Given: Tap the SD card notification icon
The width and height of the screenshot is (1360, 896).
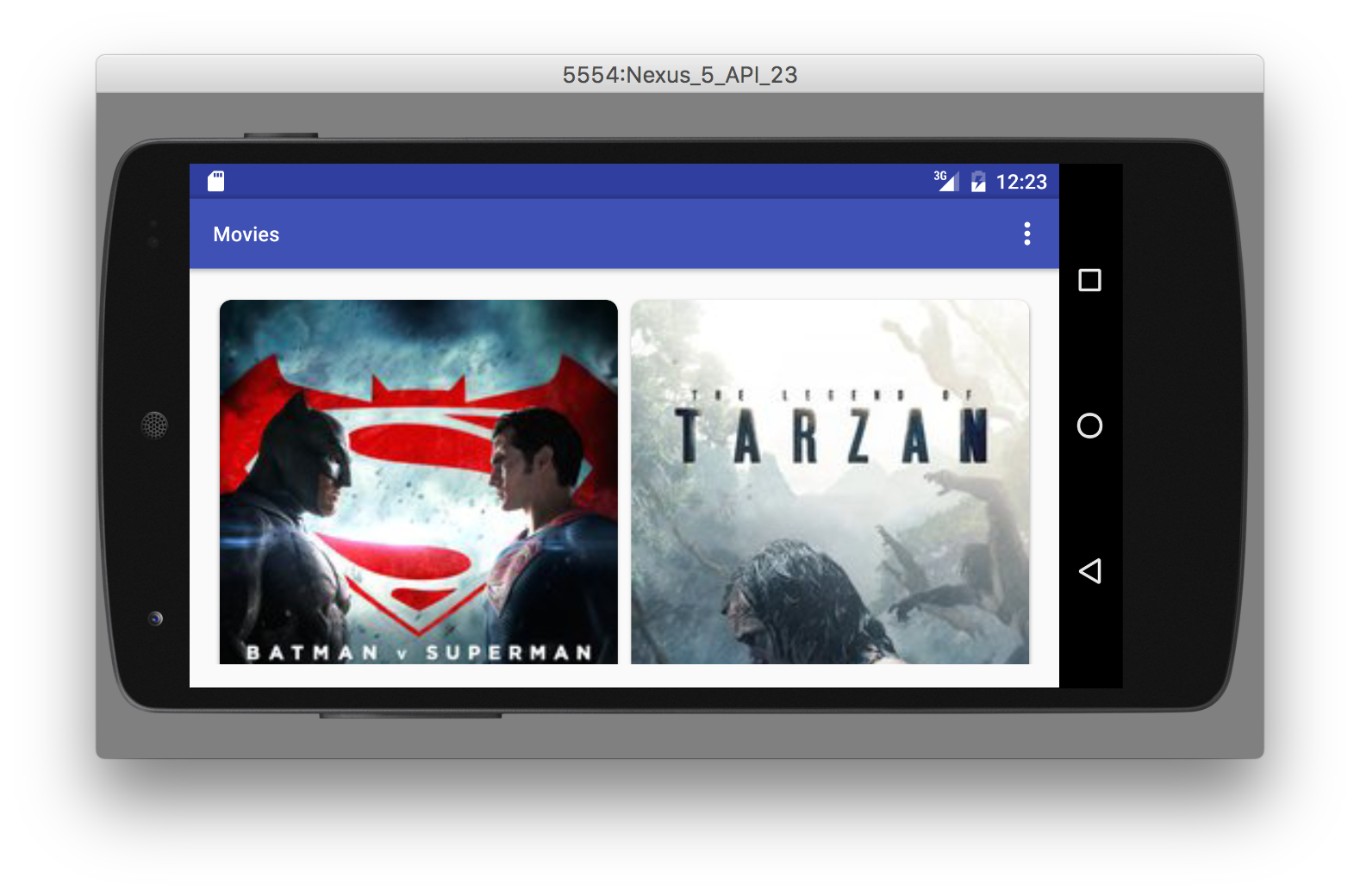Looking at the screenshot, I should coord(216,181).
